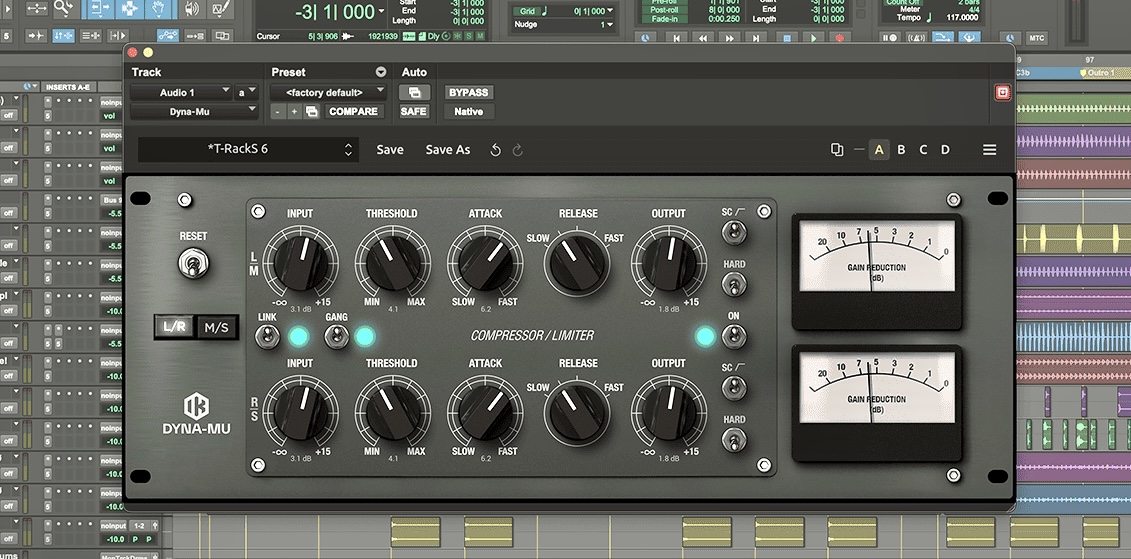This screenshot has height=559, width=1131.
Task: Select the Selector tool in Pro Tools toolbar
Action: (128, 9)
